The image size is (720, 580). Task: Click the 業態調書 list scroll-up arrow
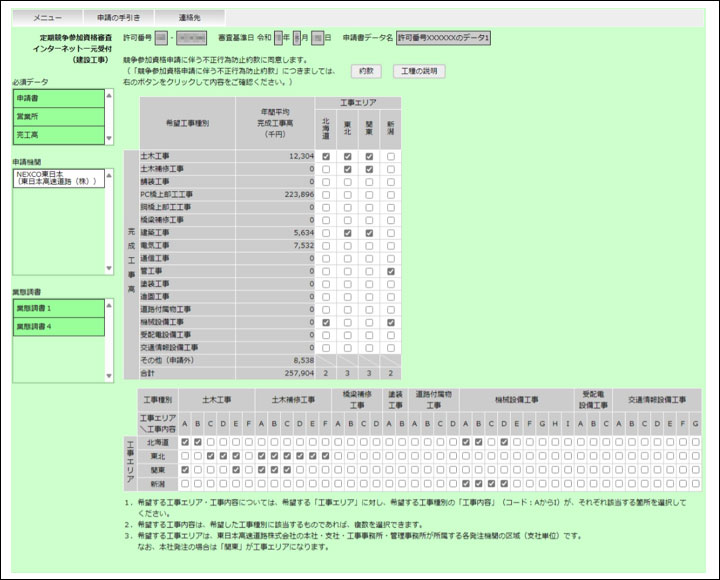109,305
